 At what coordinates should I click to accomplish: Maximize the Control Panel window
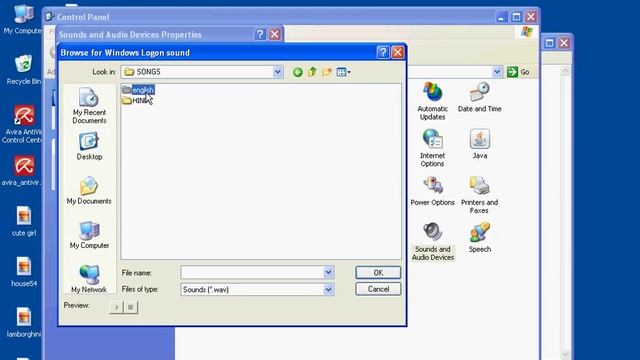pyautogui.click(x=516, y=17)
